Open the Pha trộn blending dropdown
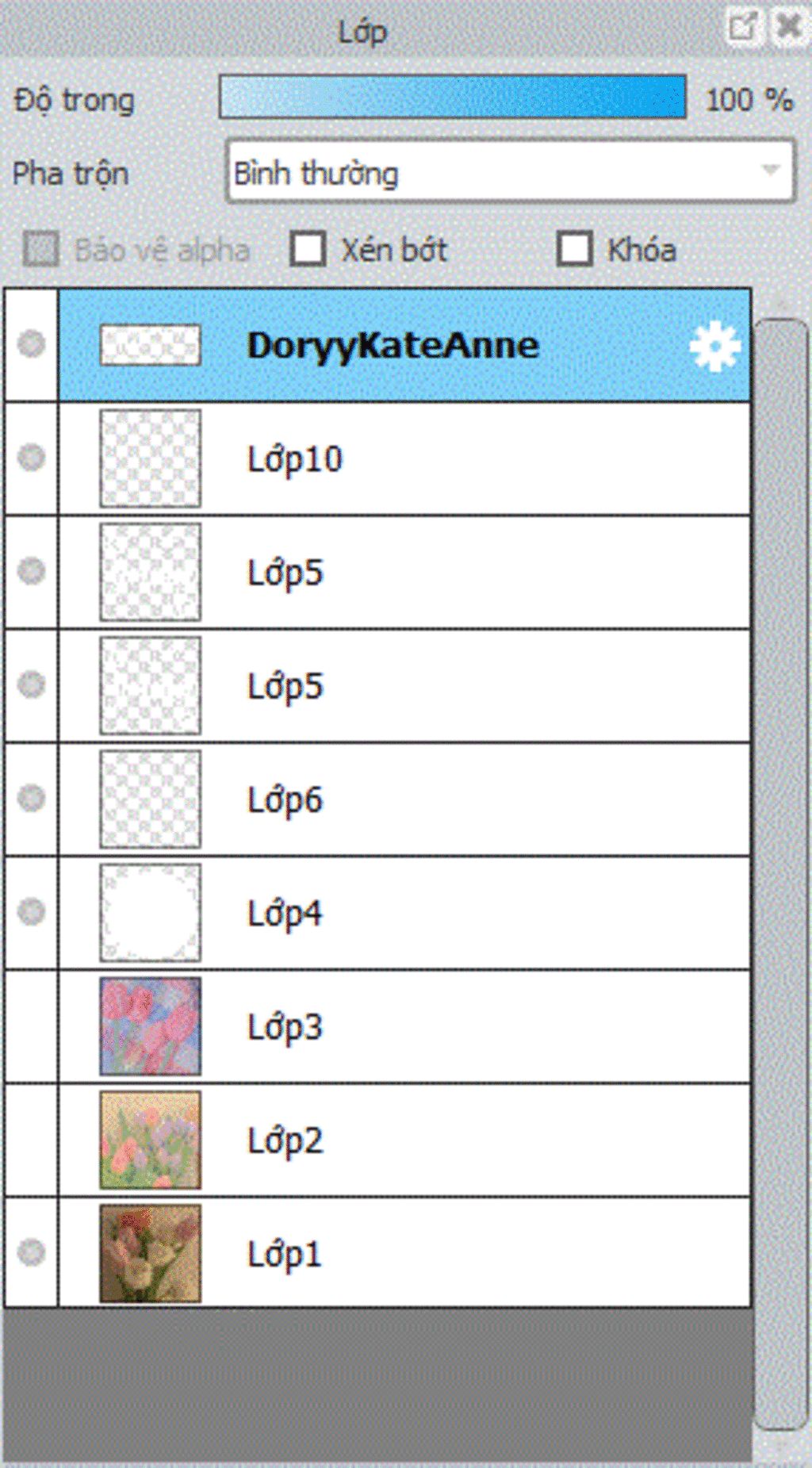Screen dimensions: 812x1468 510,171
